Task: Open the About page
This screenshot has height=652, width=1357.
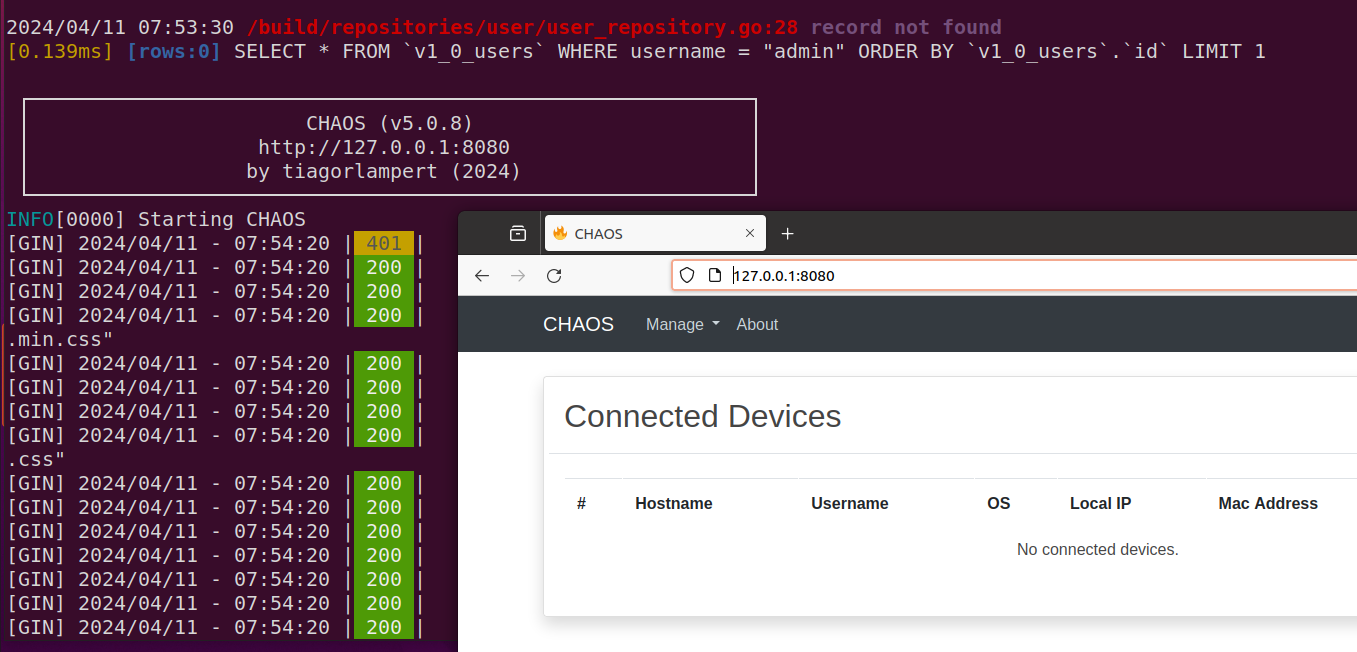Action: tap(757, 324)
